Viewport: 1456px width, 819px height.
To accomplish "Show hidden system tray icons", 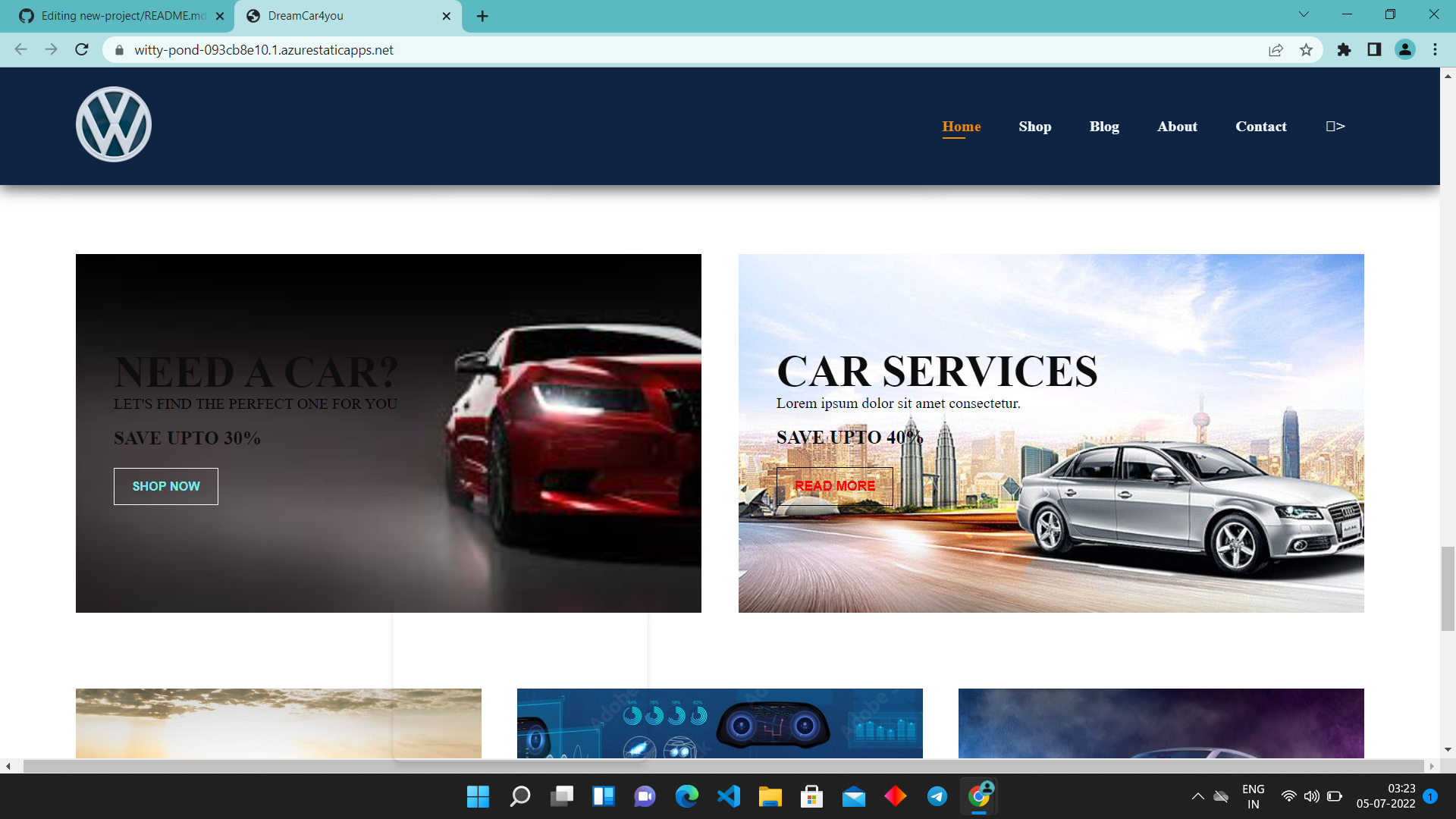I will coord(1197,796).
